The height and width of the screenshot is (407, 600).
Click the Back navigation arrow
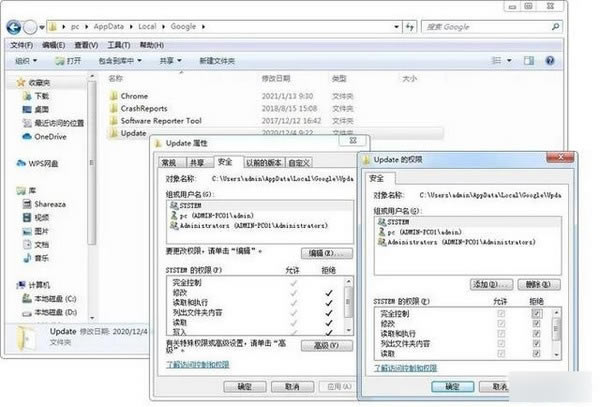coord(14,27)
